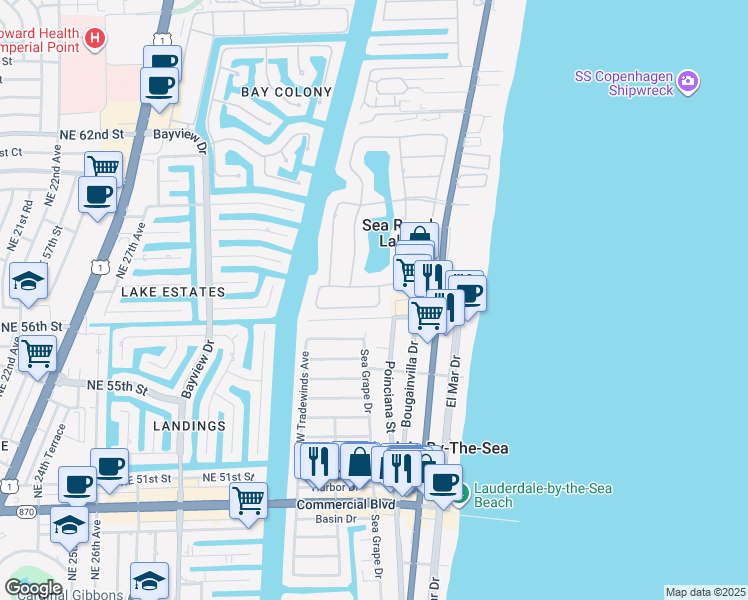
Task: Select the SS Copenhagen Shipwreck camera icon
Action: (x=687, y=82)
